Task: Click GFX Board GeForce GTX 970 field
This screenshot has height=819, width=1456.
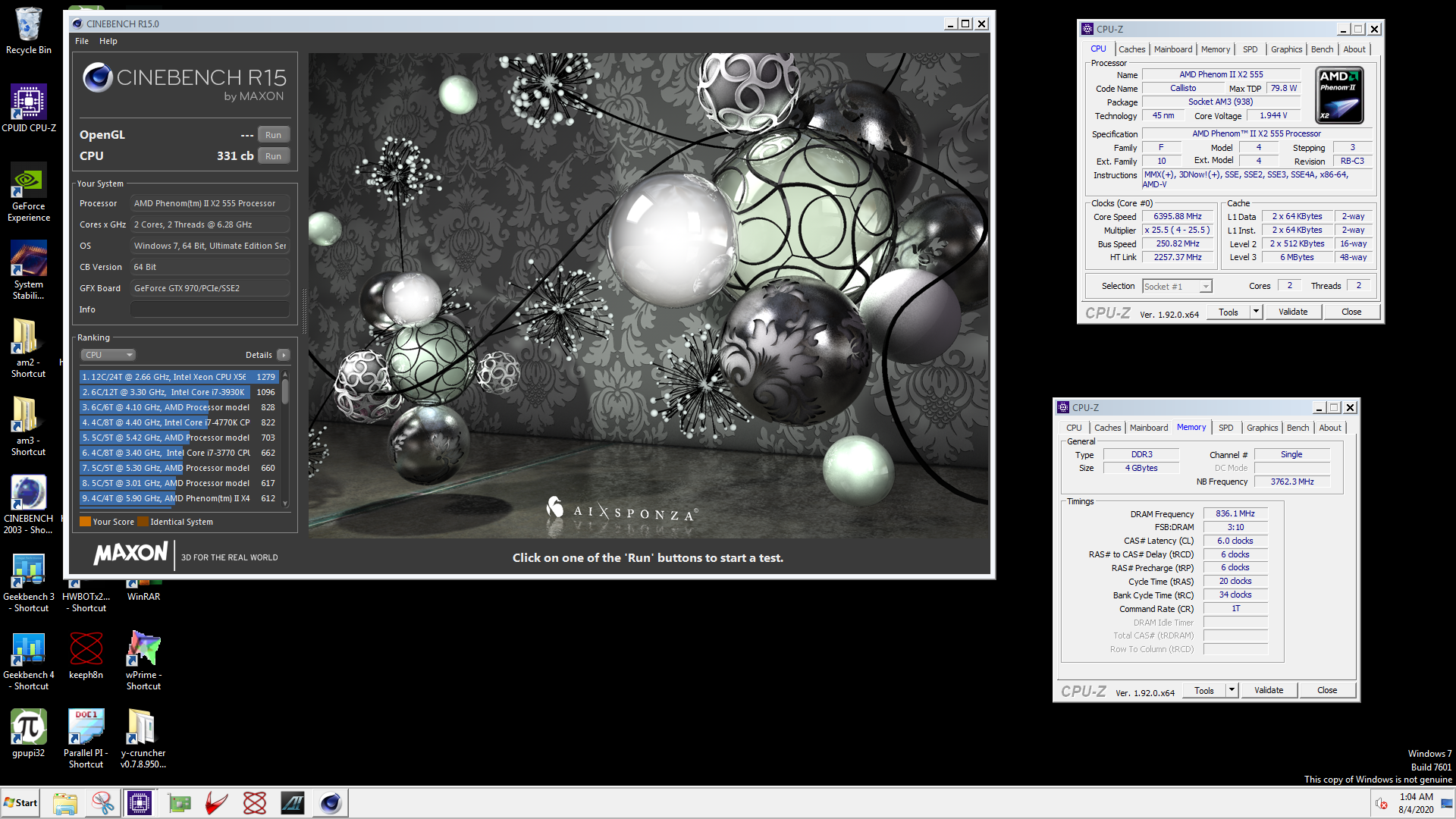Action: click(x=209, y=288)
